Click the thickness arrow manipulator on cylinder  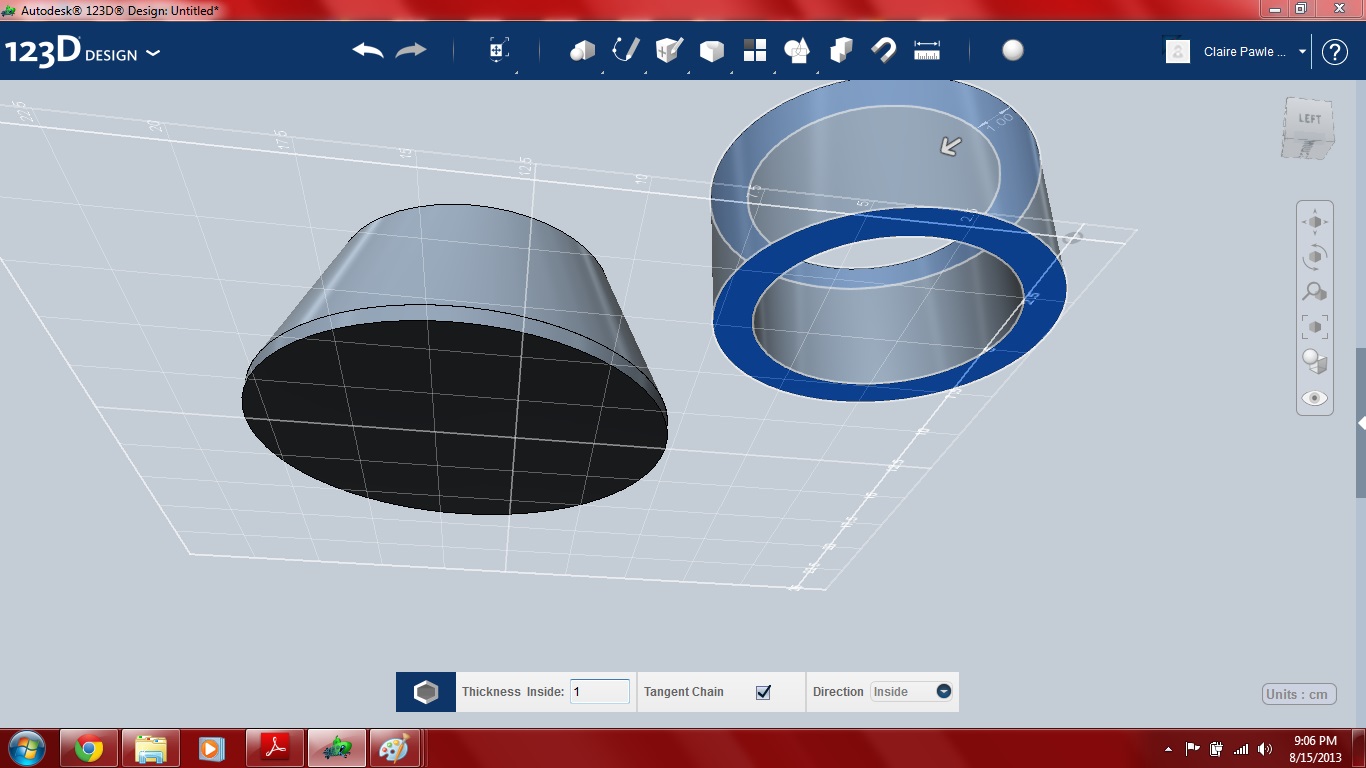coord(950,146)
